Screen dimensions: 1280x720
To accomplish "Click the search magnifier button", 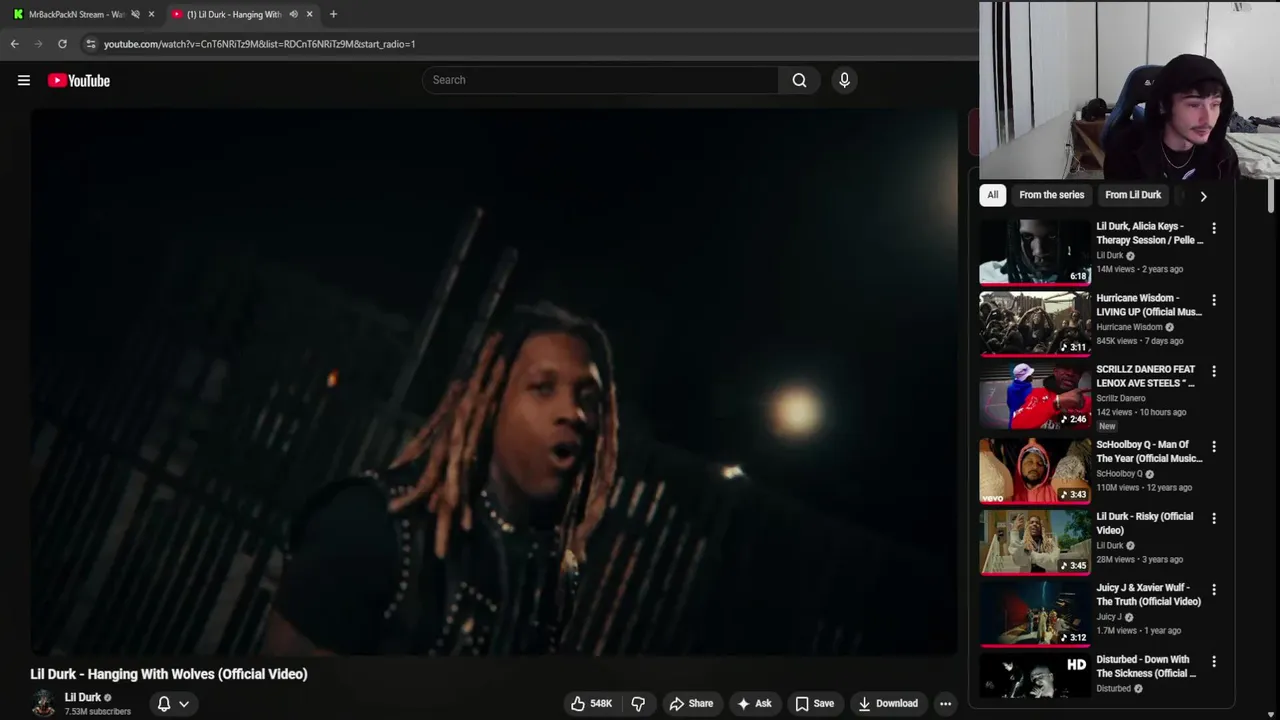I will [799, 80].
